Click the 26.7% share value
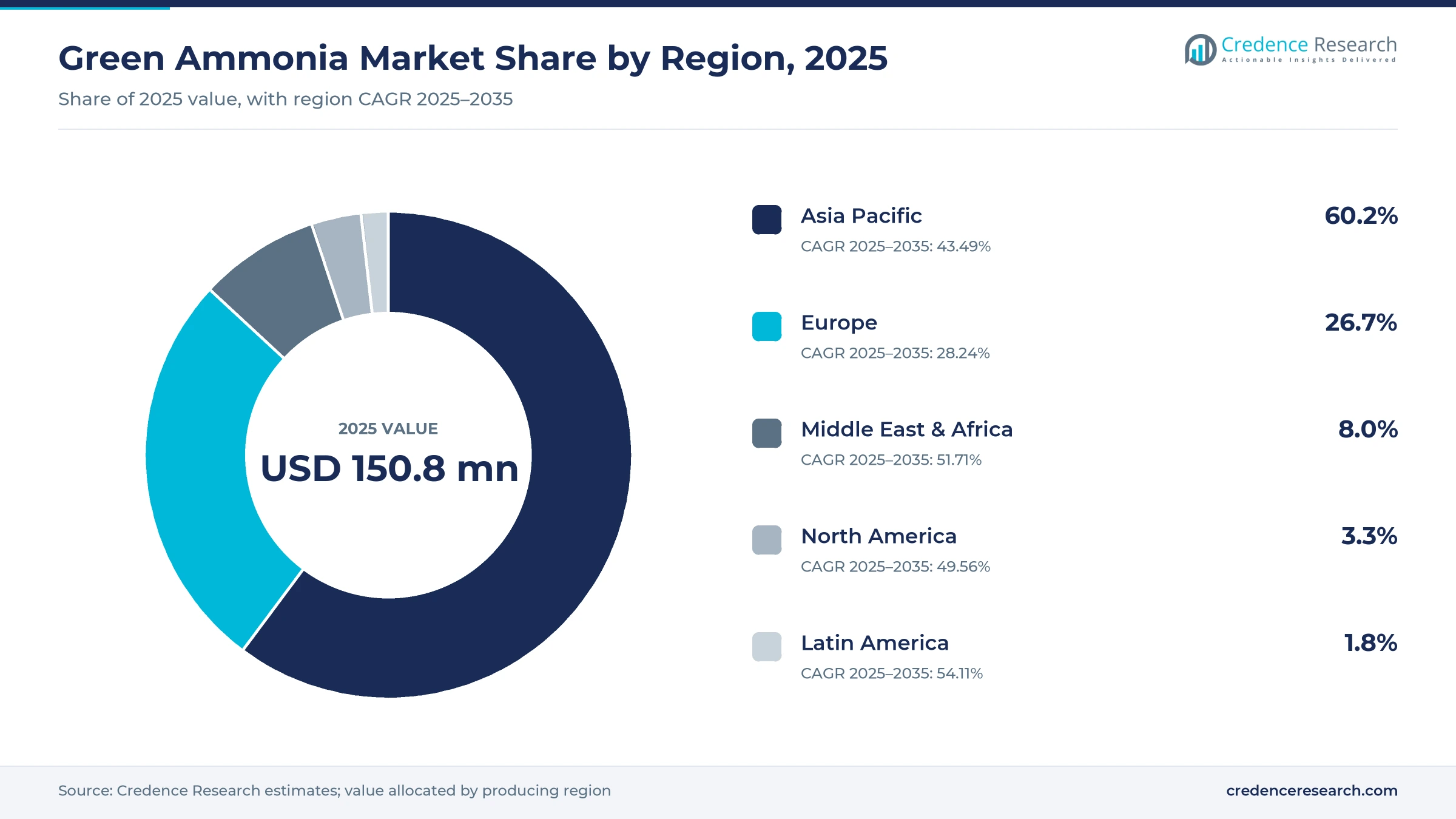Viewport: 1456px width, 819px height. [x=1361, y=322]
